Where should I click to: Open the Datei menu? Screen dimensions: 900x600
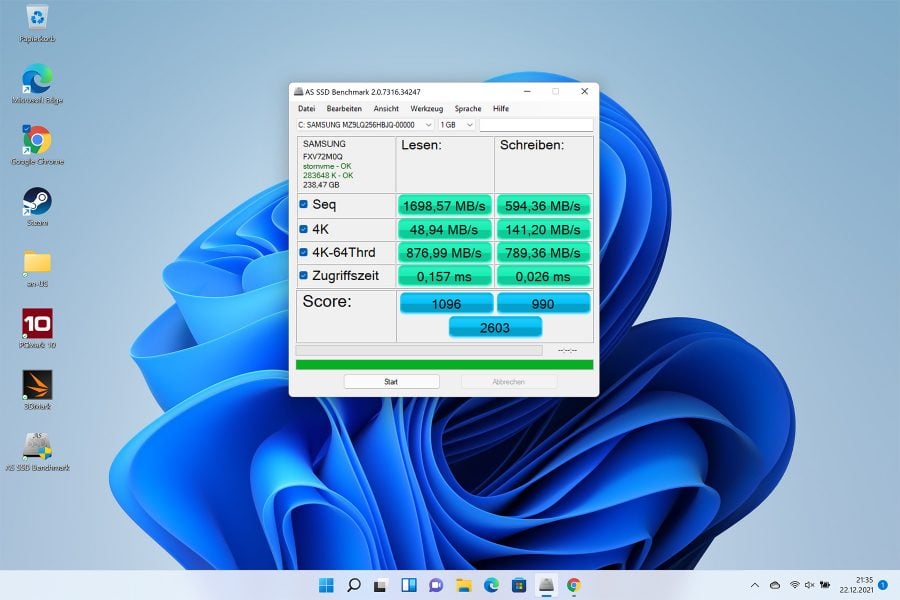tap(307, 109)
